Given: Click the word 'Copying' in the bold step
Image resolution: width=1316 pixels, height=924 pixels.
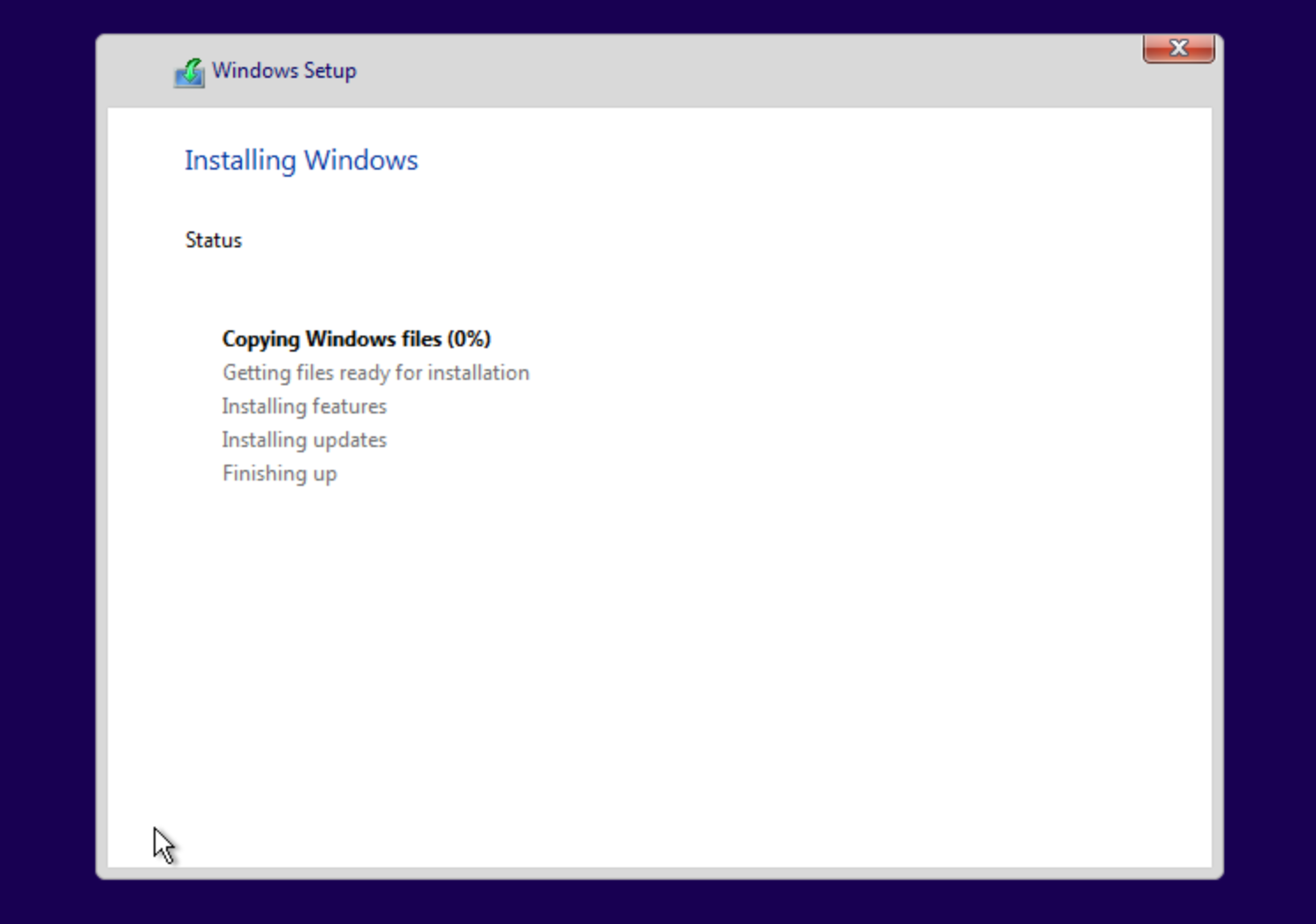Looking at the screenshot, I should [x=261, y=339].
